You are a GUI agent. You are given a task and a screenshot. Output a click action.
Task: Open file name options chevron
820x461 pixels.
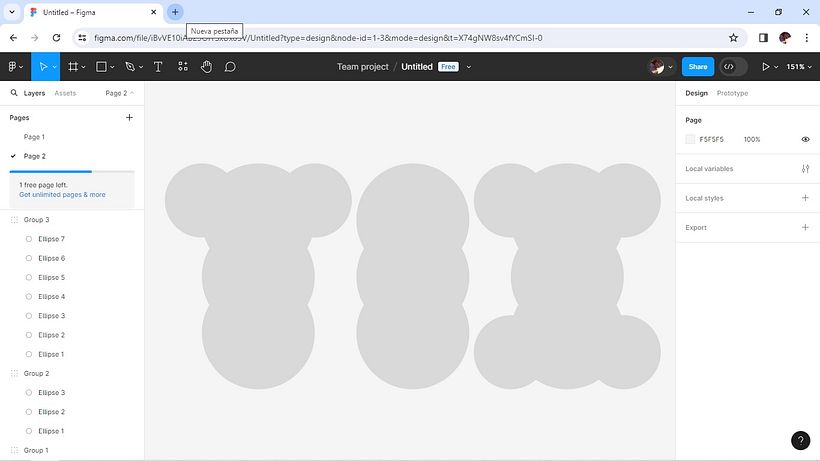click(x=469, y=67)
